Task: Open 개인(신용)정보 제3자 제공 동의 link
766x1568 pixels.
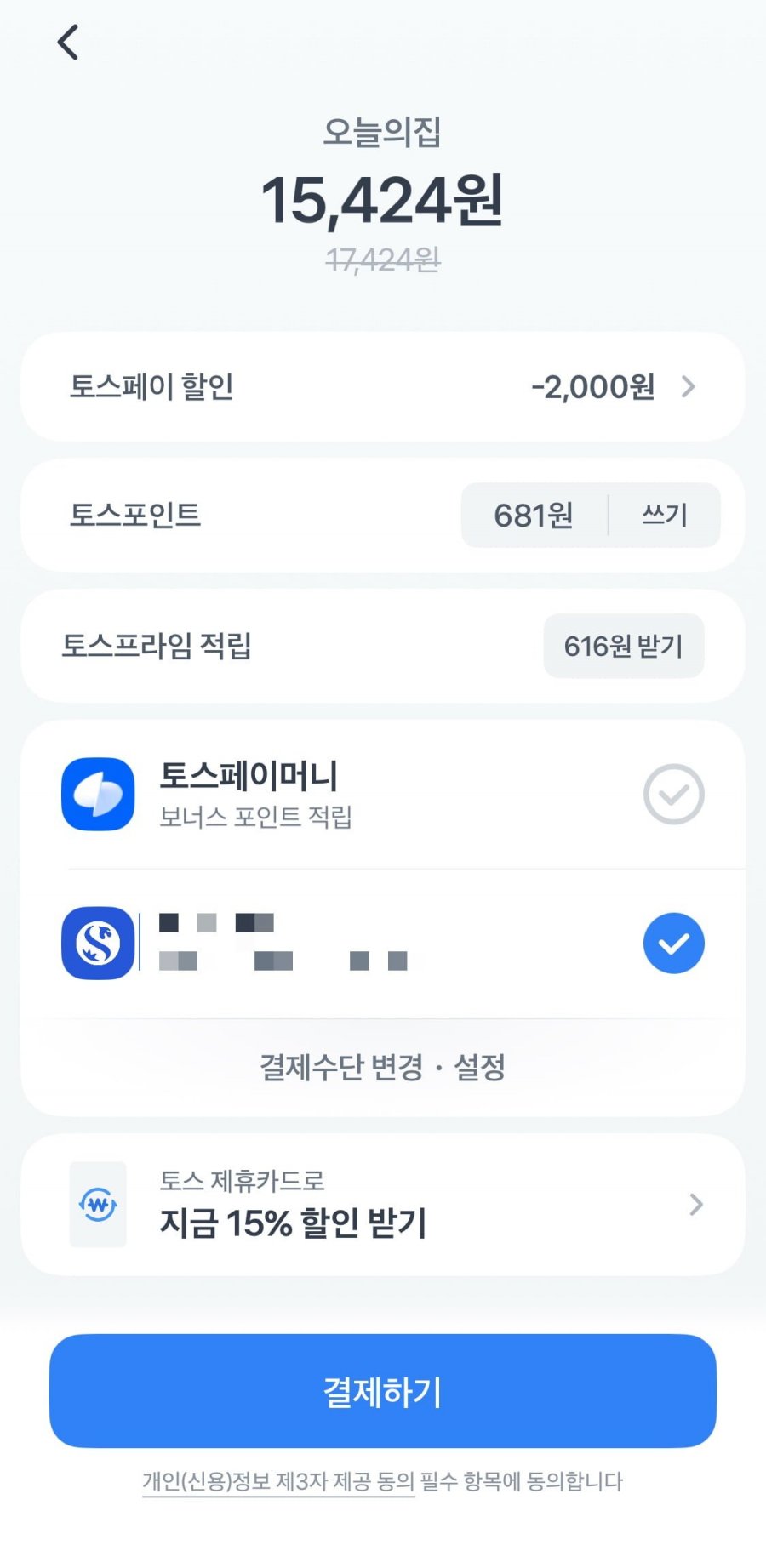Action: [277, 1481]
